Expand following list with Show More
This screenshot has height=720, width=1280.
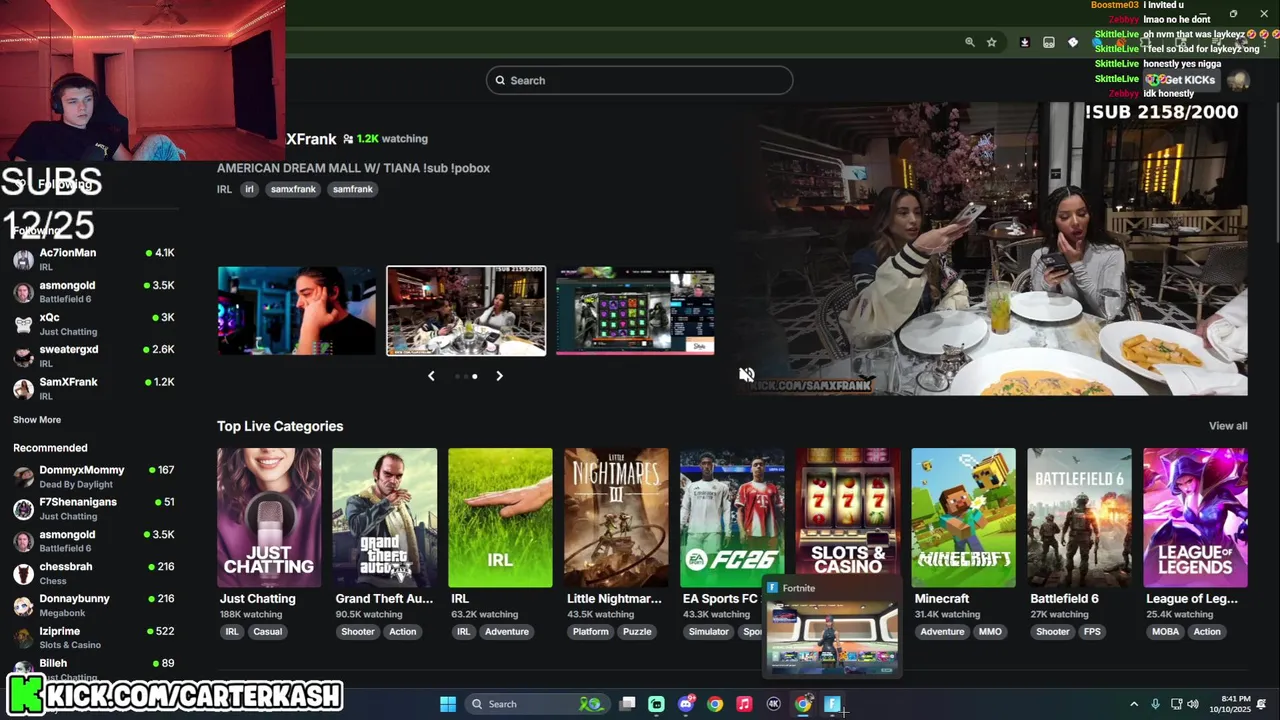[37, 420]
